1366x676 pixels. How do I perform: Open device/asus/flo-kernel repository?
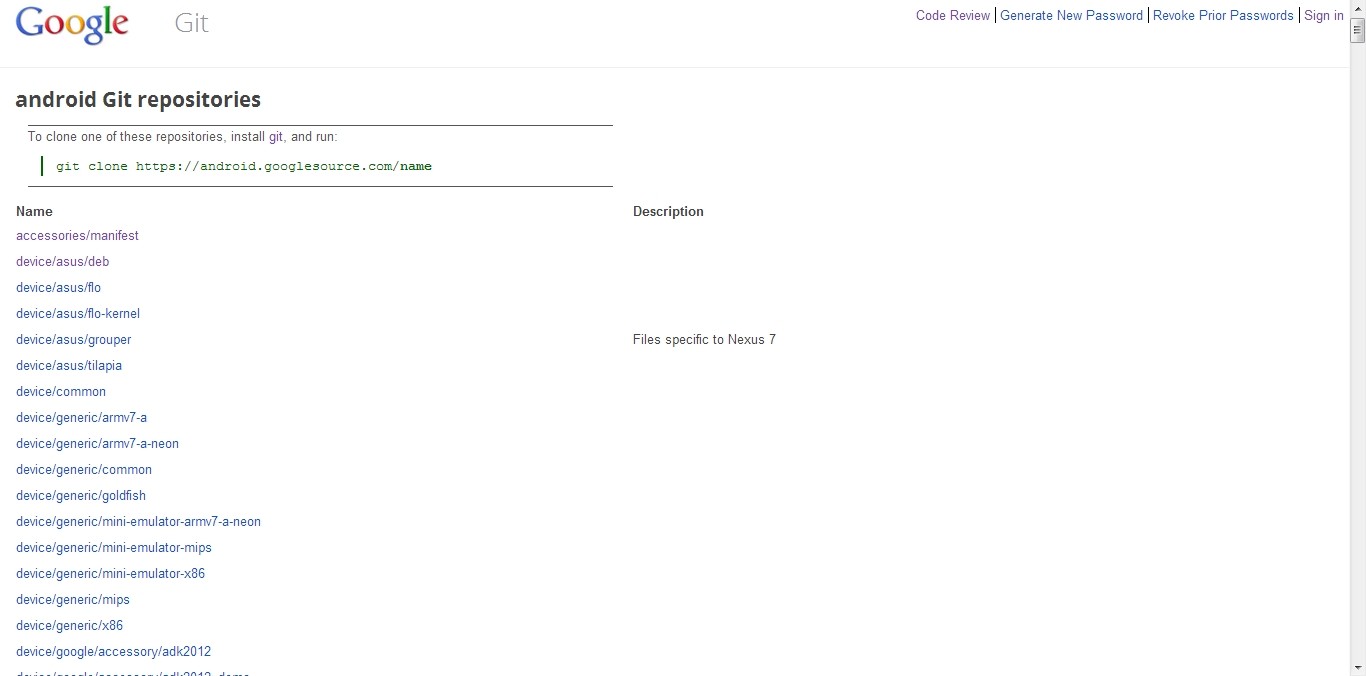(x=78, y=314)
